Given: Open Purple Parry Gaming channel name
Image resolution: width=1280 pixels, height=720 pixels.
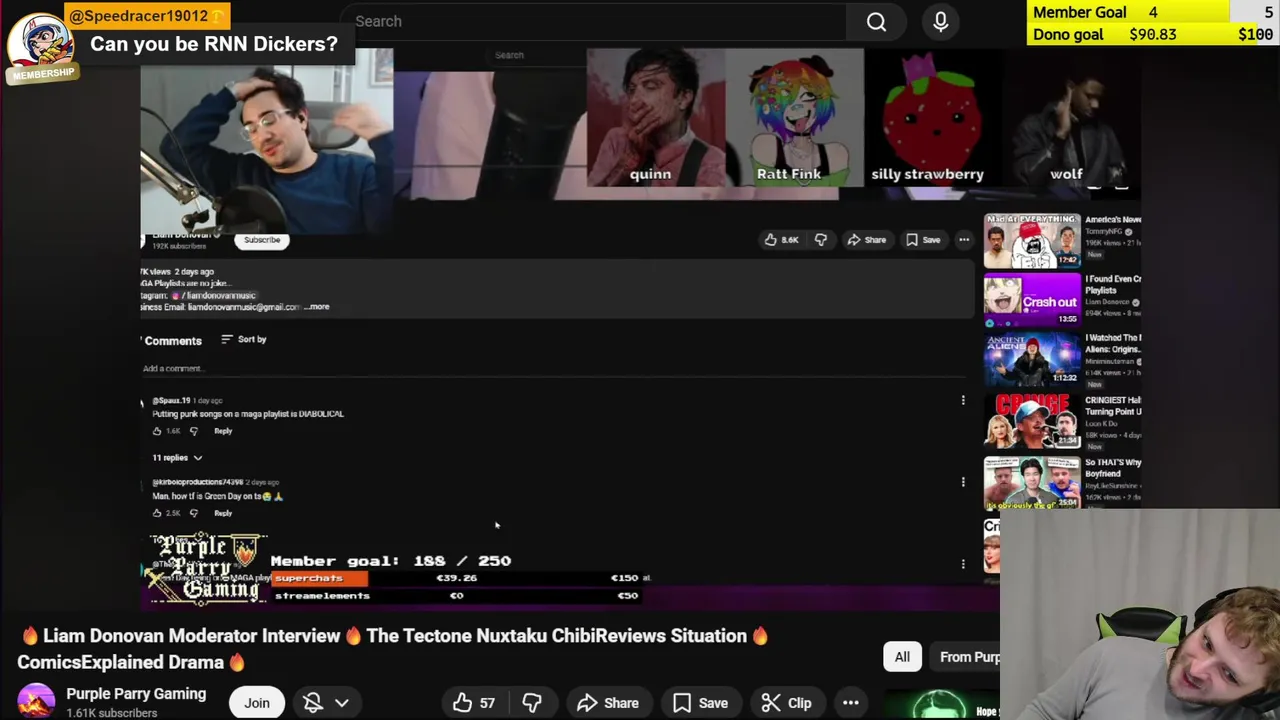Looking at the screenshot, I should (136, 694).
